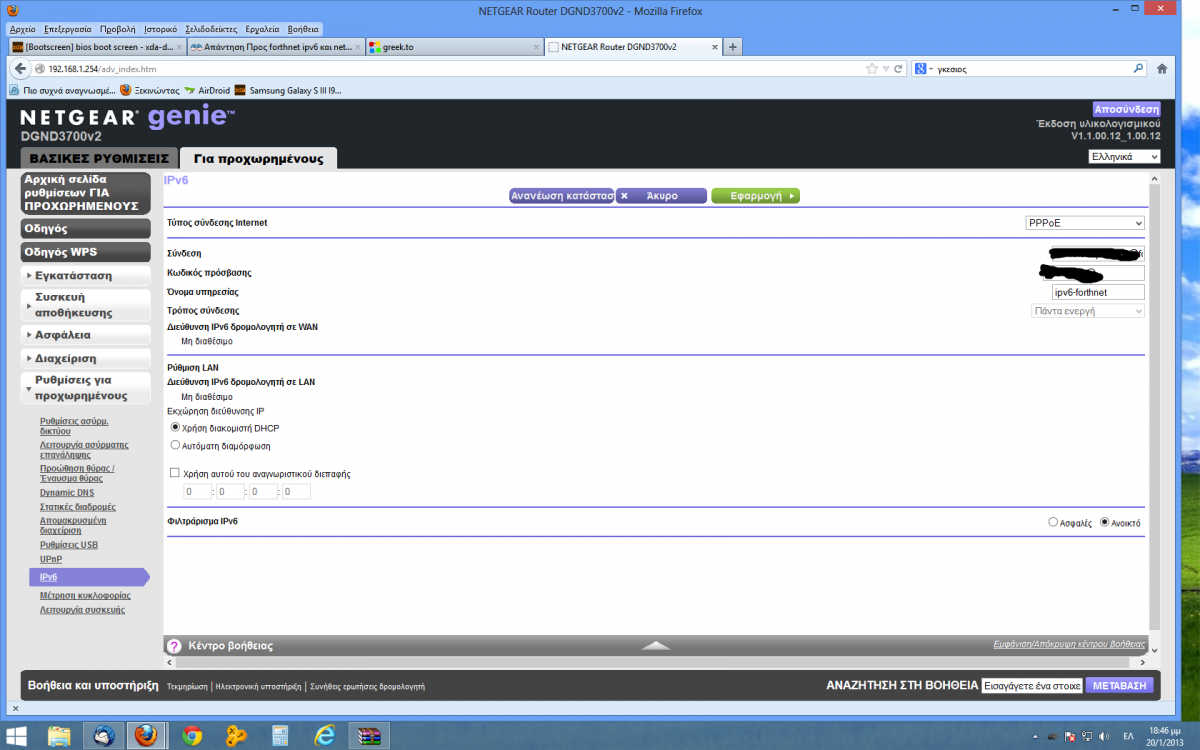This screenshot has height=750, width=1200.
Task: Open the Πιο συχνά αναγνωσμένα bookmark folder
Action: click(61, 90)
